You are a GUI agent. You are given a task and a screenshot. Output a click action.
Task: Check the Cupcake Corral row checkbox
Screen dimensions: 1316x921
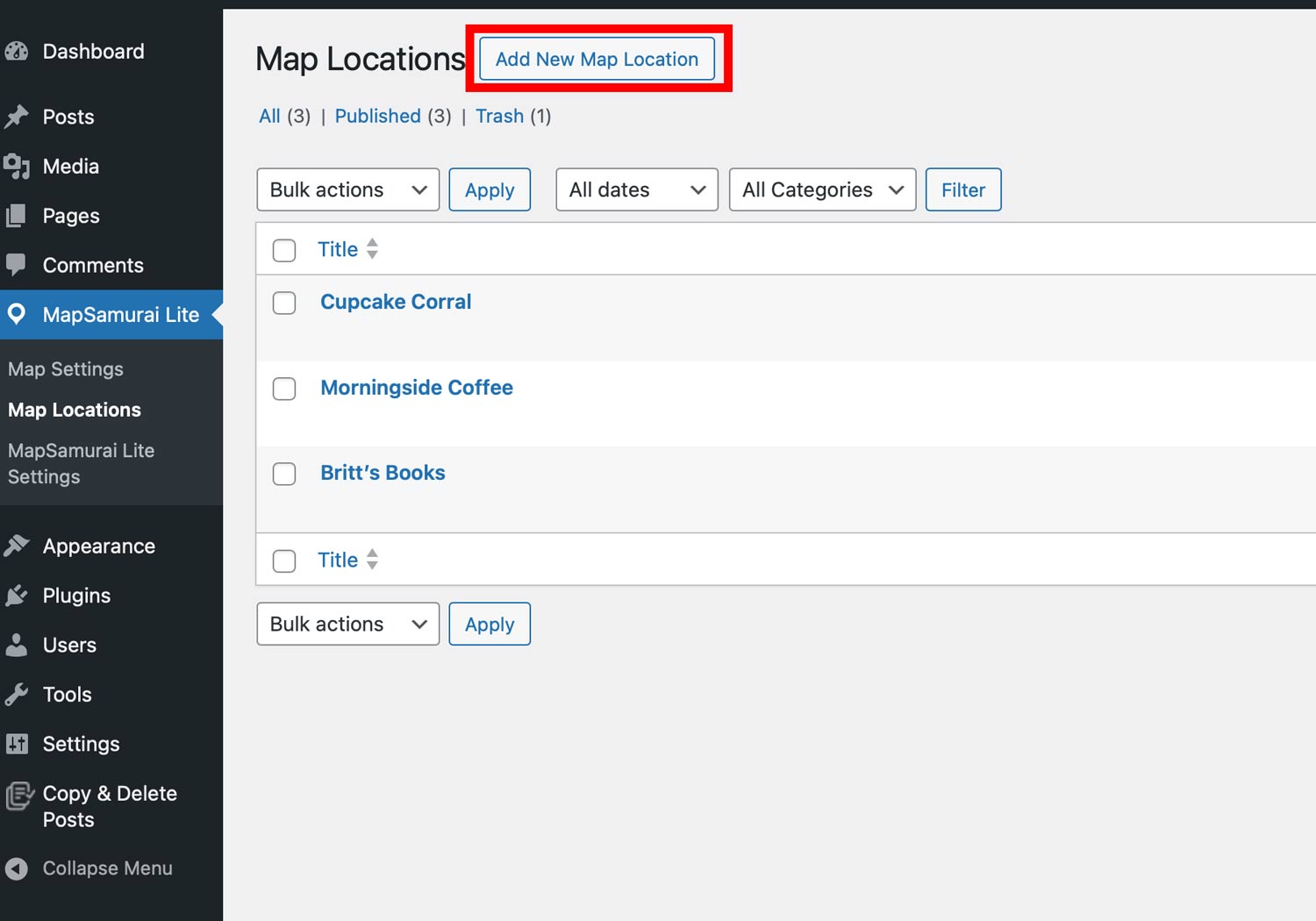284,303
